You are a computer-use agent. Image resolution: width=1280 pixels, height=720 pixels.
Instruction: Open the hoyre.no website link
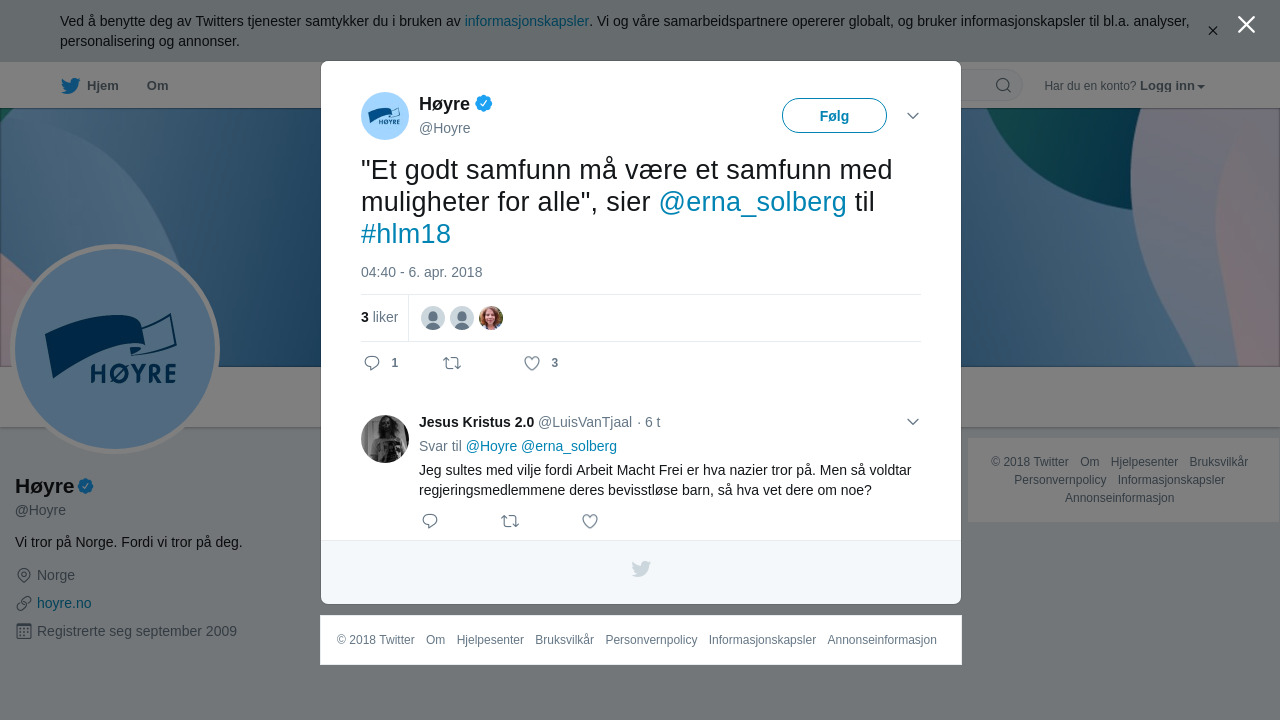(x=64, y=603)
